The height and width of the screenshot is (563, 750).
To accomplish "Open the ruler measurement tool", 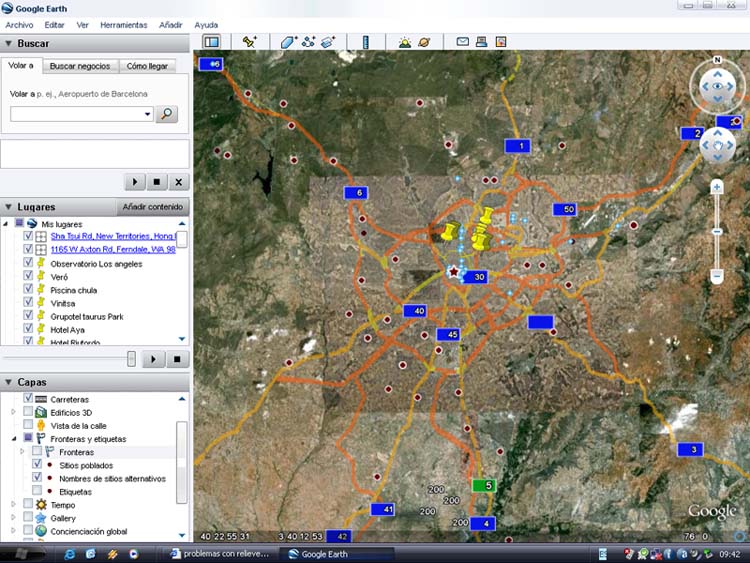I will 365,42.
